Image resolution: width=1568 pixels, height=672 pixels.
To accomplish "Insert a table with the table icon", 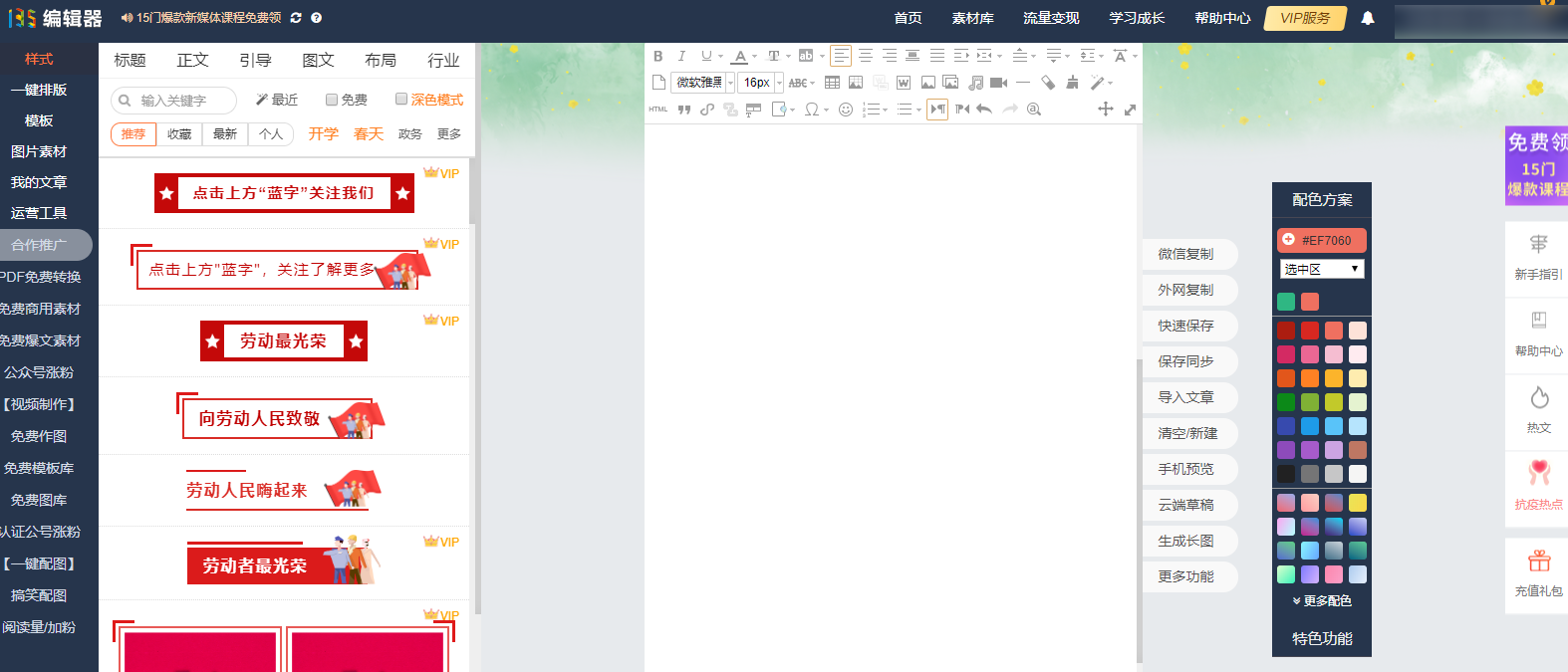I will [x=832, y=83].
